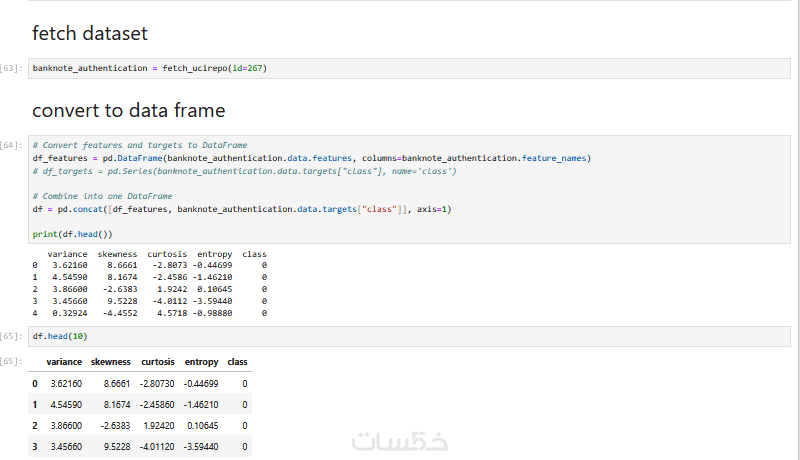Click the "fetch dataset" heading

click(90, 33)
